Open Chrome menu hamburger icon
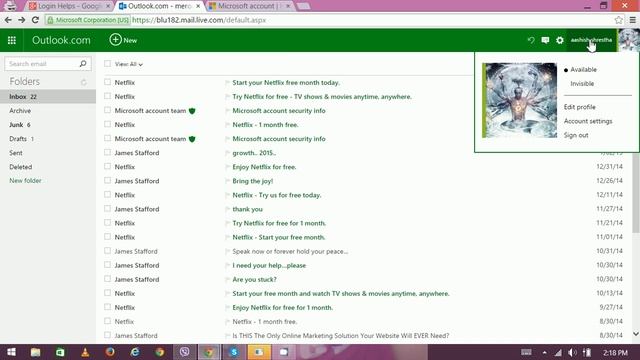Viewport: 640px width, 360px height. click(633, 20)
